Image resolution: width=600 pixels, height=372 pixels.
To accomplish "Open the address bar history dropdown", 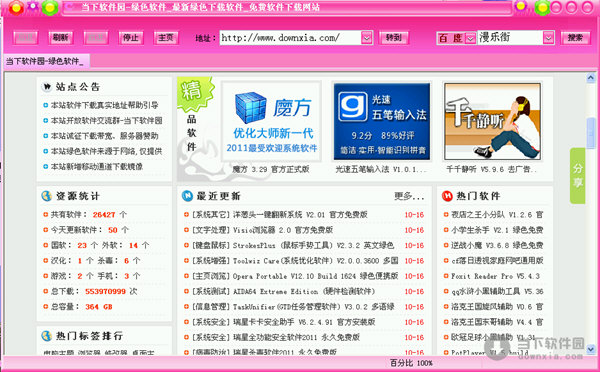I will (x=367, y=38).
